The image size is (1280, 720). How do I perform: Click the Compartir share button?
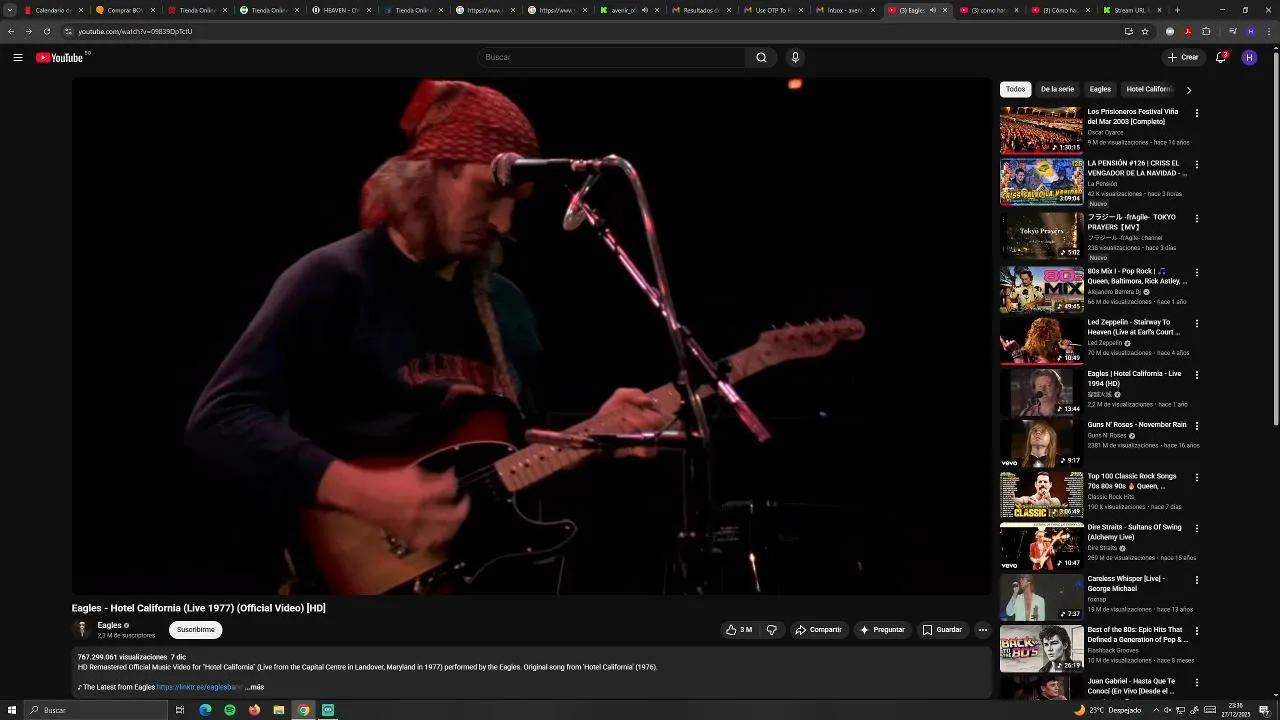pos(817,630)
